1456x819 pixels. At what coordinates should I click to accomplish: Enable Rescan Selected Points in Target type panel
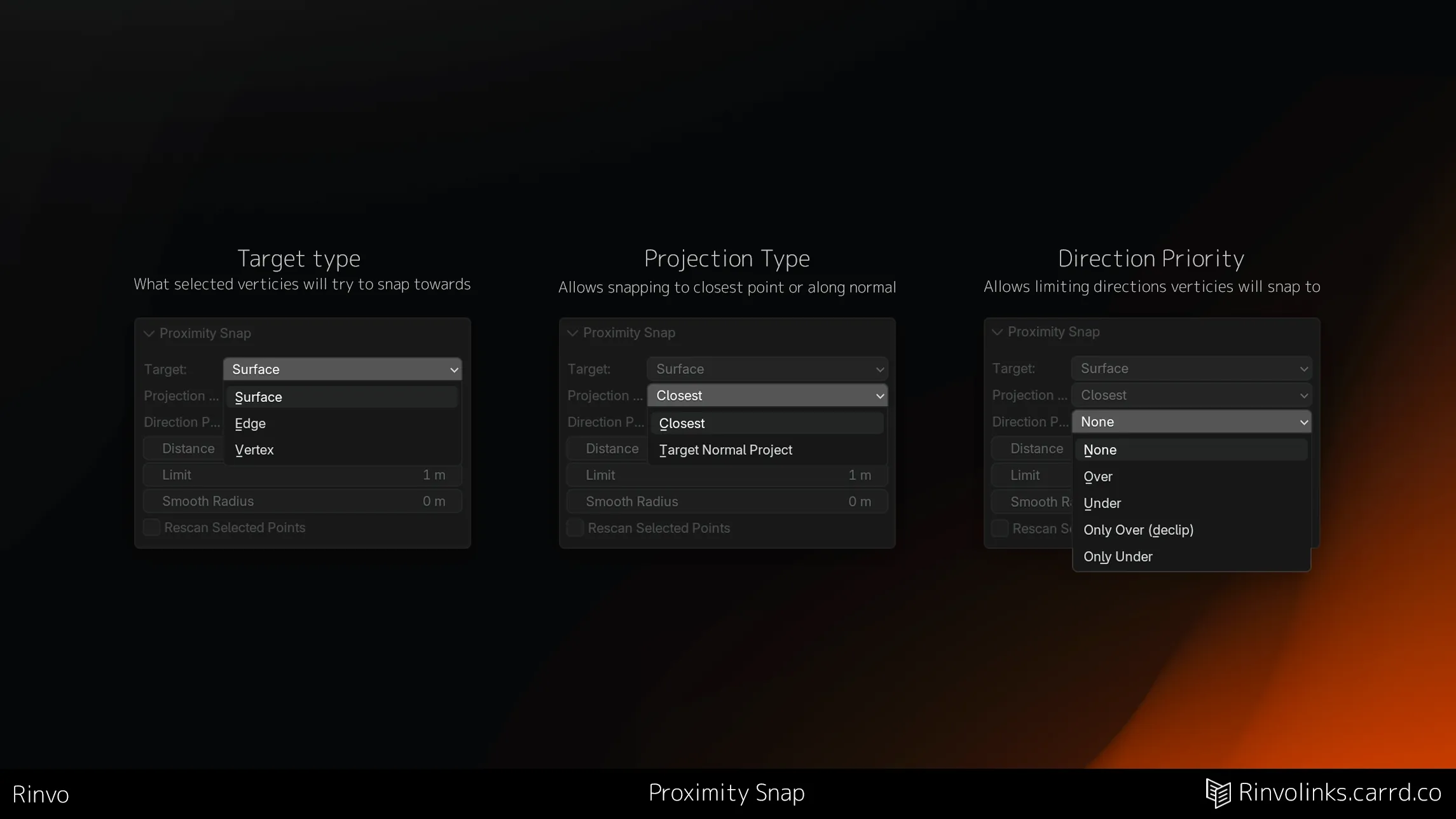click(151, 528)
